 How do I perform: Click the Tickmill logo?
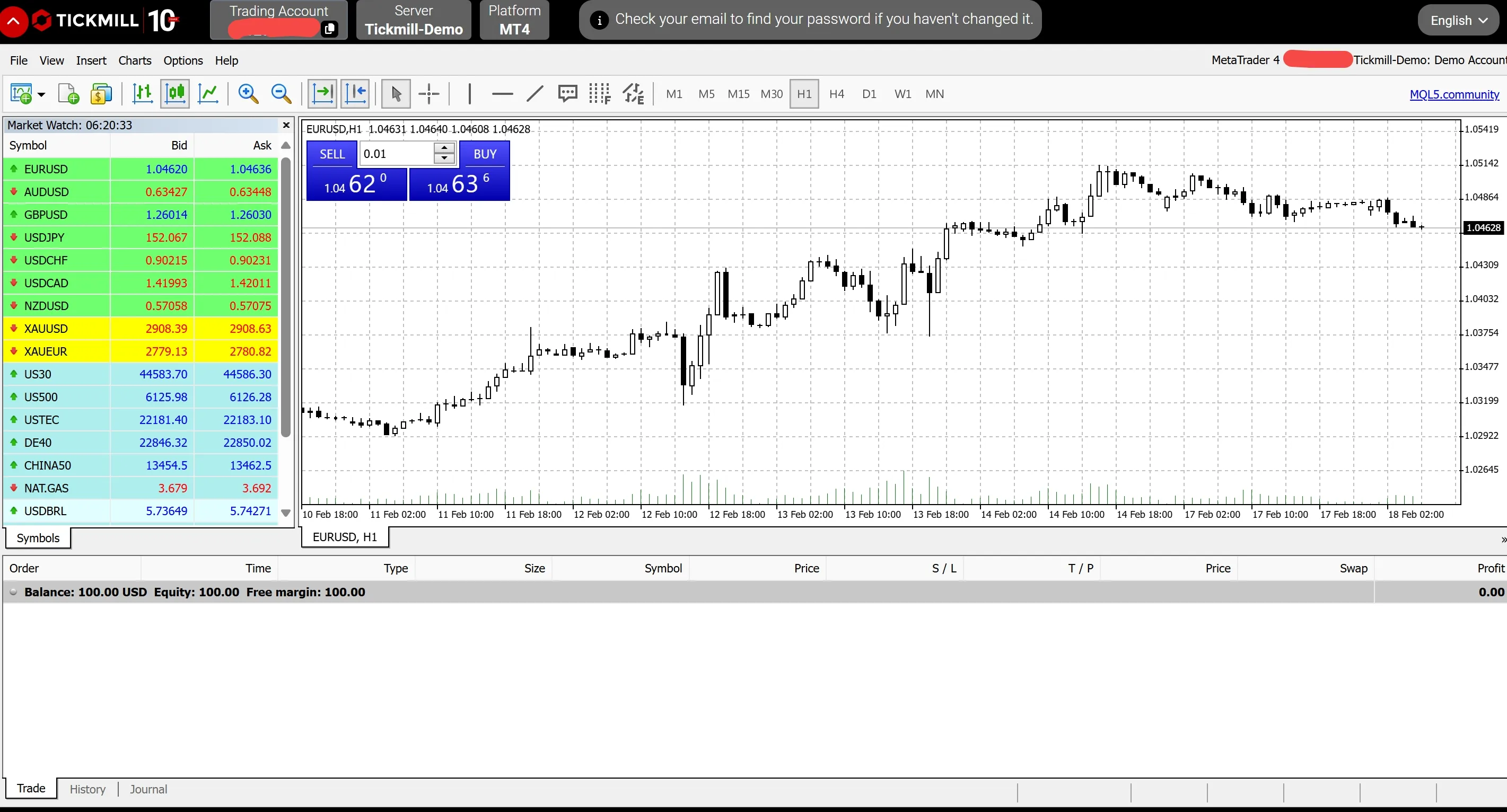[104, 21]
